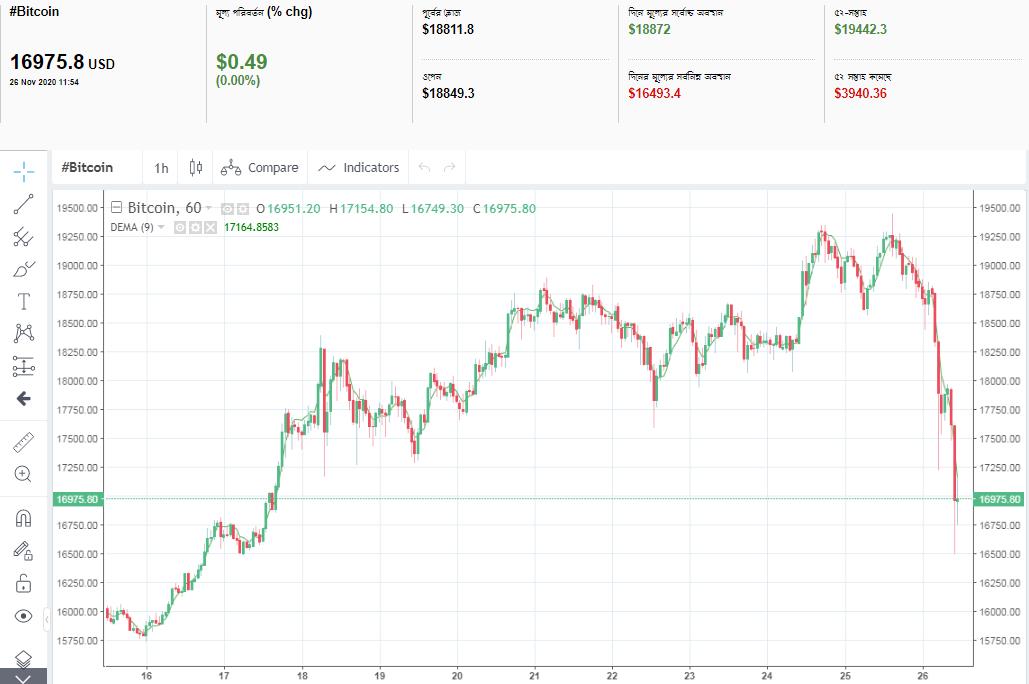Image resolution: width=1029 pixels, height=684 pixels.
Task: Click the 52-week high value $19442.3
Action: point(860,30)
